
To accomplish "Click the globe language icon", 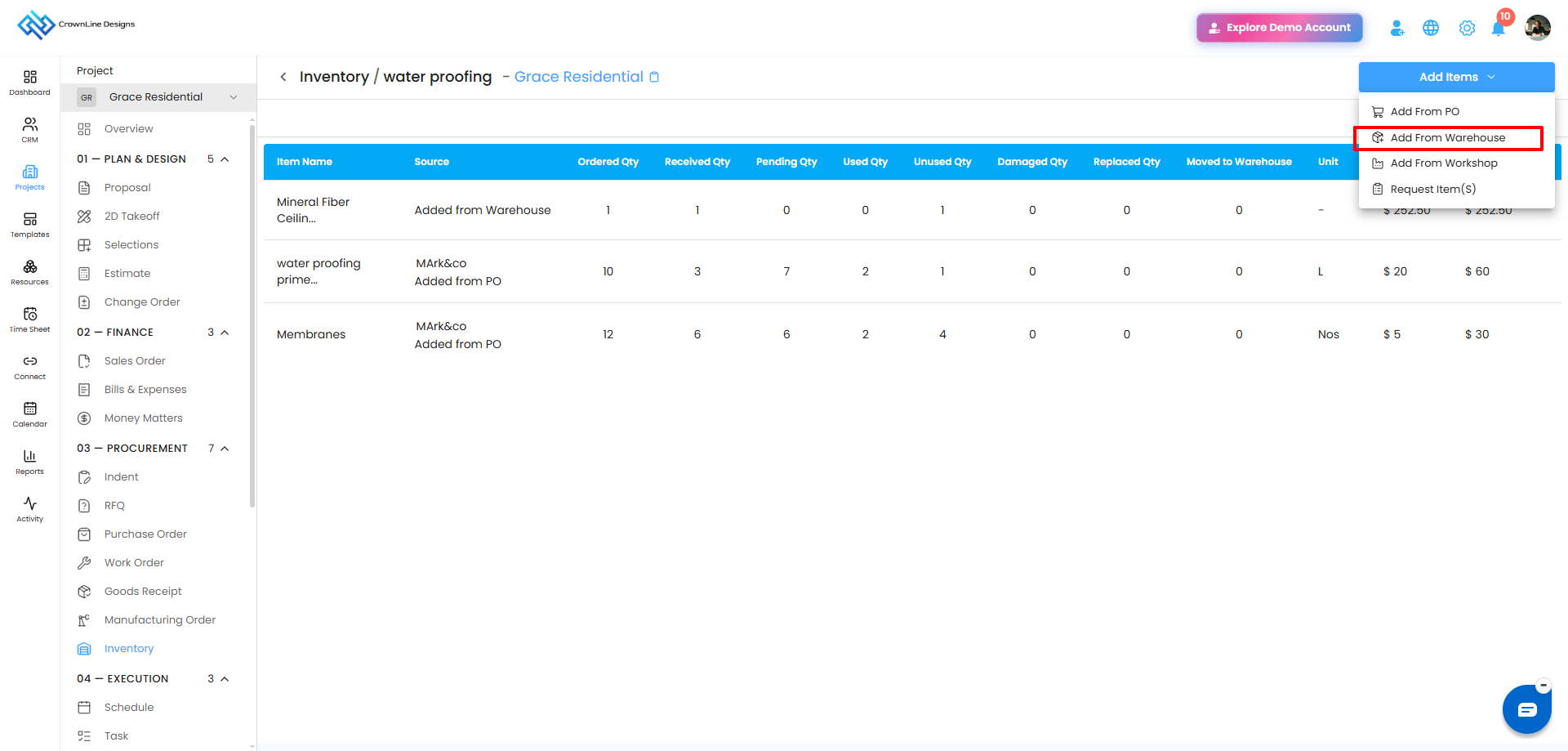I will [x=1431, y=29].
